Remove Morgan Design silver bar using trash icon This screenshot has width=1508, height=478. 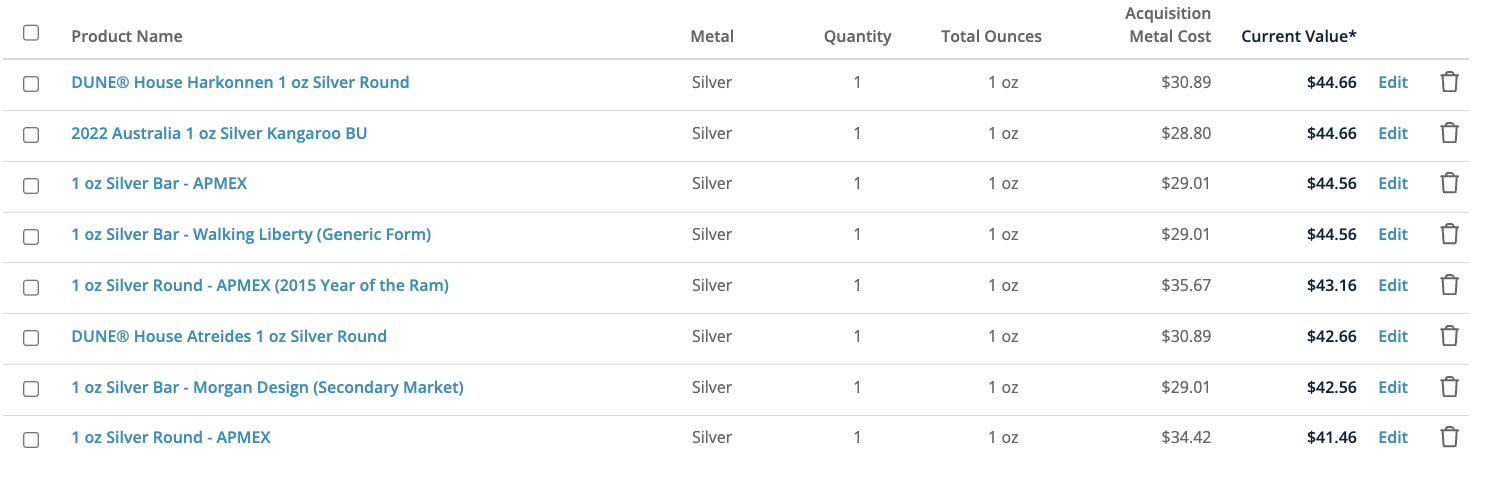click(1449, 387)
